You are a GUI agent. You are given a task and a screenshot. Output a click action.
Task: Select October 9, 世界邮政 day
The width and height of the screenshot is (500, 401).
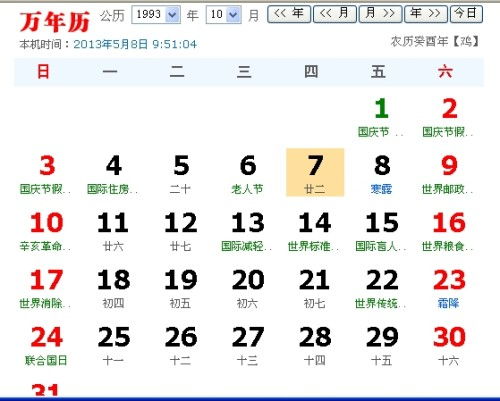pyautogui.click(x=449, y=174)
